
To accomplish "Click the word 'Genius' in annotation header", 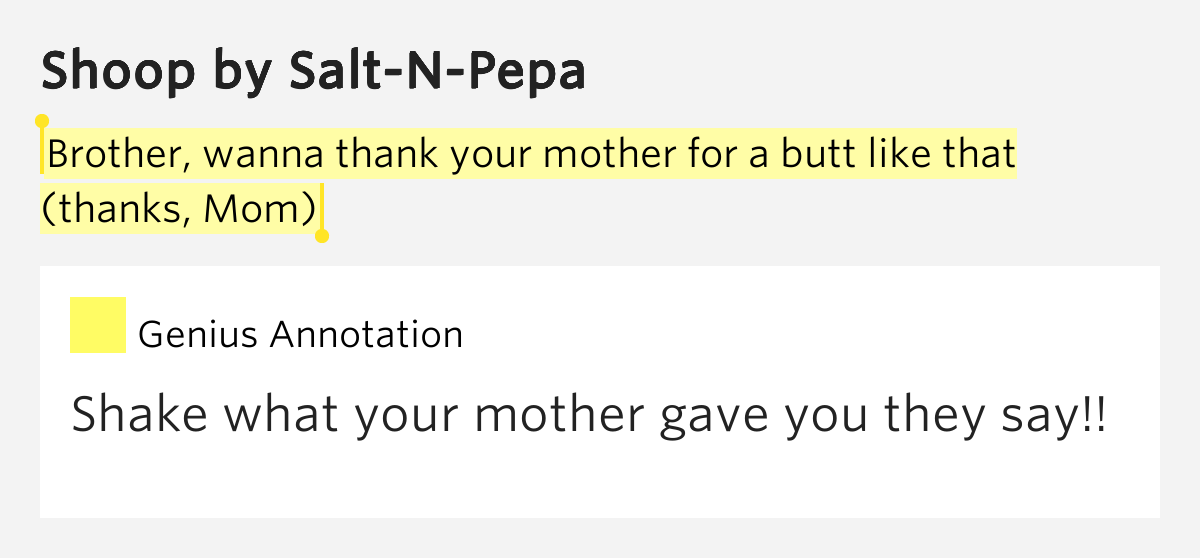I will [x=200, y=334].
